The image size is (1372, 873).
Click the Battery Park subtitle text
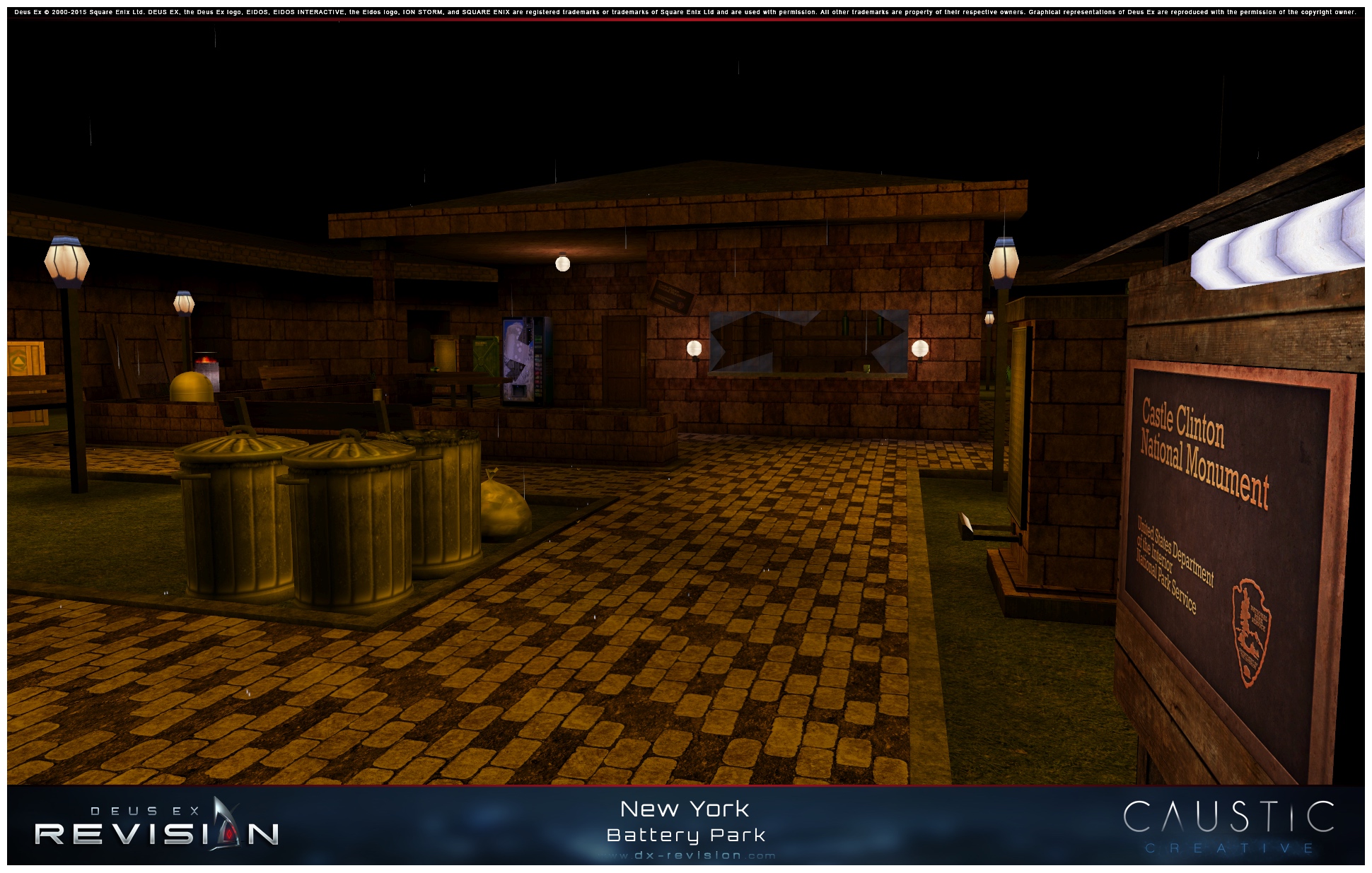[x=686, y=836]
